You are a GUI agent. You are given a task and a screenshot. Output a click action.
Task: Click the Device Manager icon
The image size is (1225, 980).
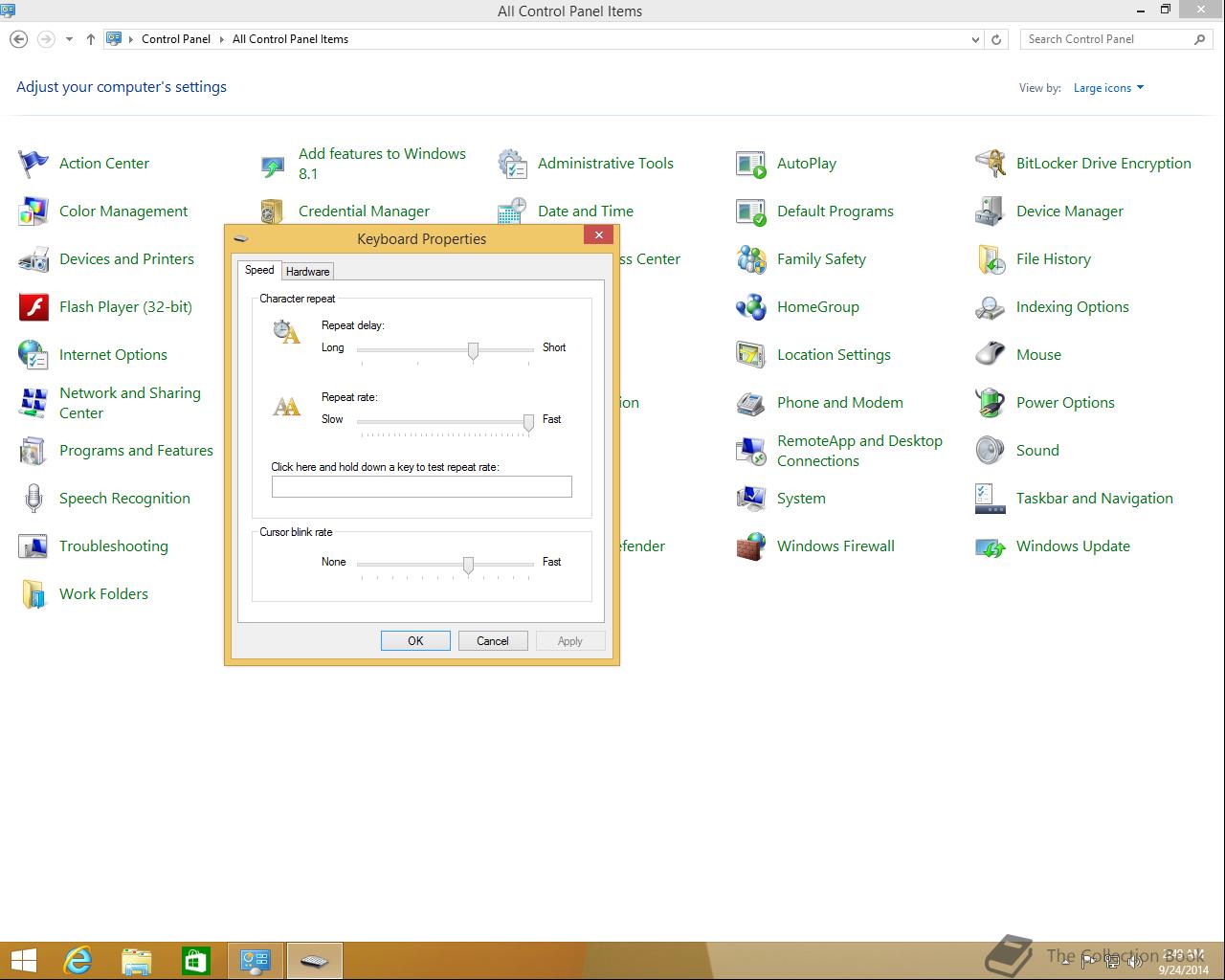click(991, 212)
